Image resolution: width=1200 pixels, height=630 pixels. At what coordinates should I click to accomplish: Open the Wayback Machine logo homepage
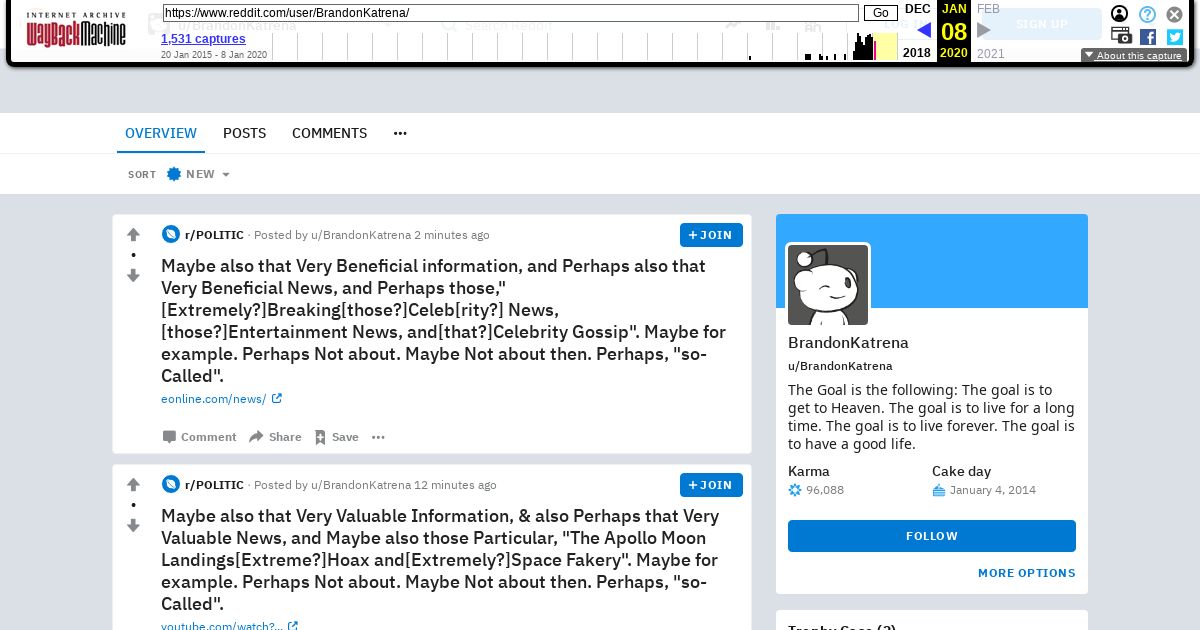coord(76,30)
